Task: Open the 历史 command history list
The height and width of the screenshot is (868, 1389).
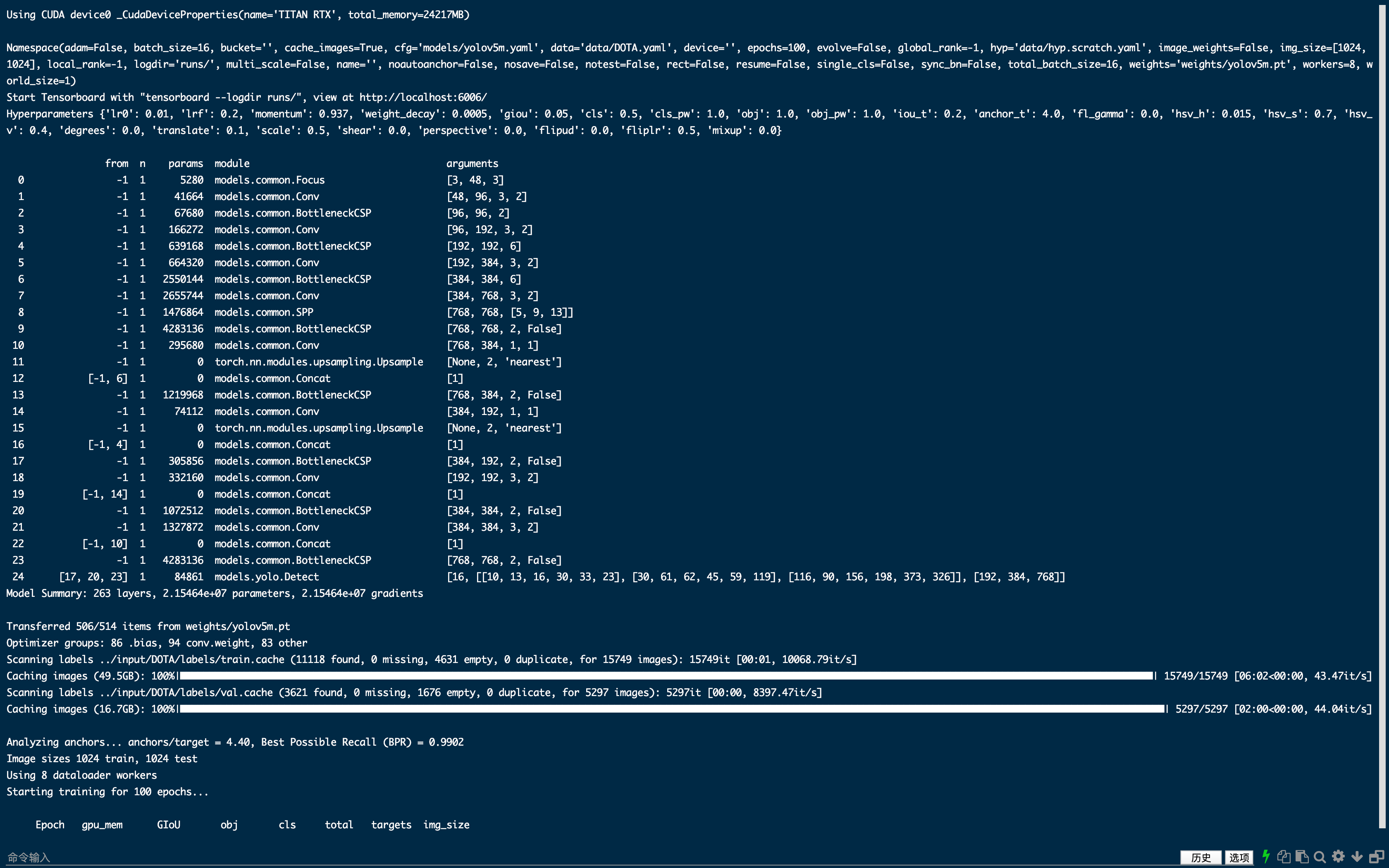Action: pyautogui.click(x=1201, y=857)
